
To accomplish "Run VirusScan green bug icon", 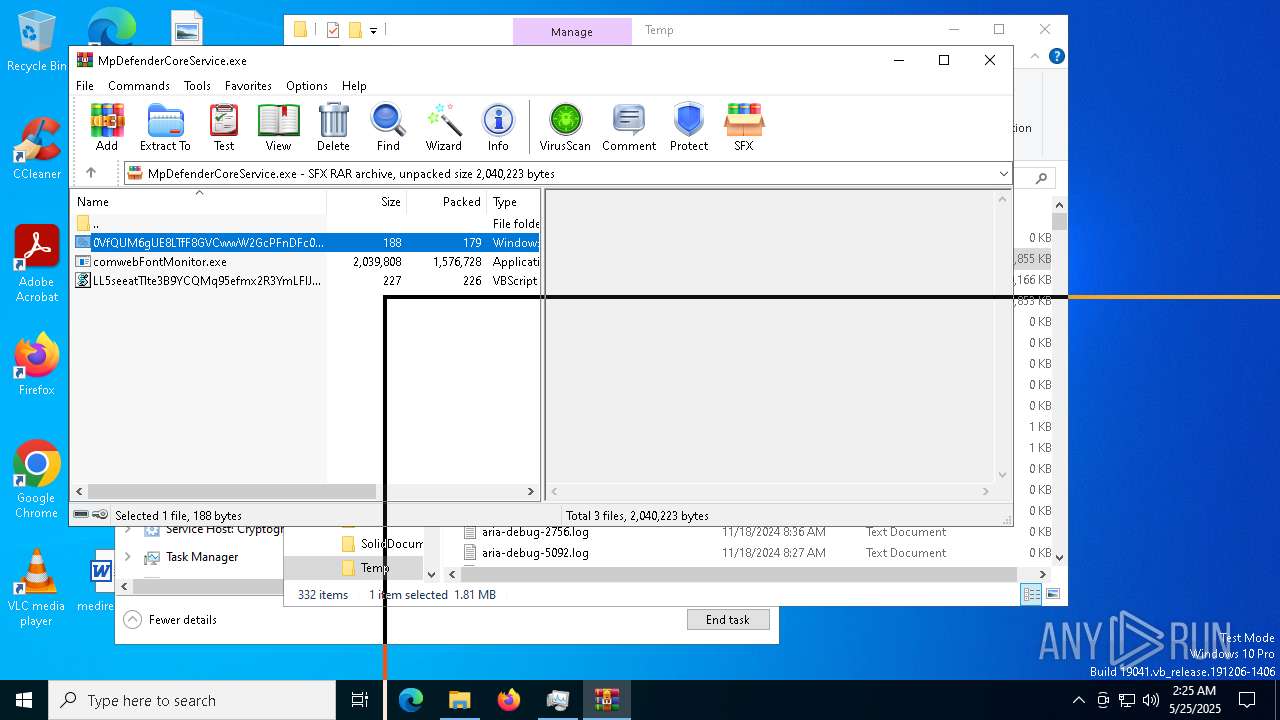I will (565, 127).
